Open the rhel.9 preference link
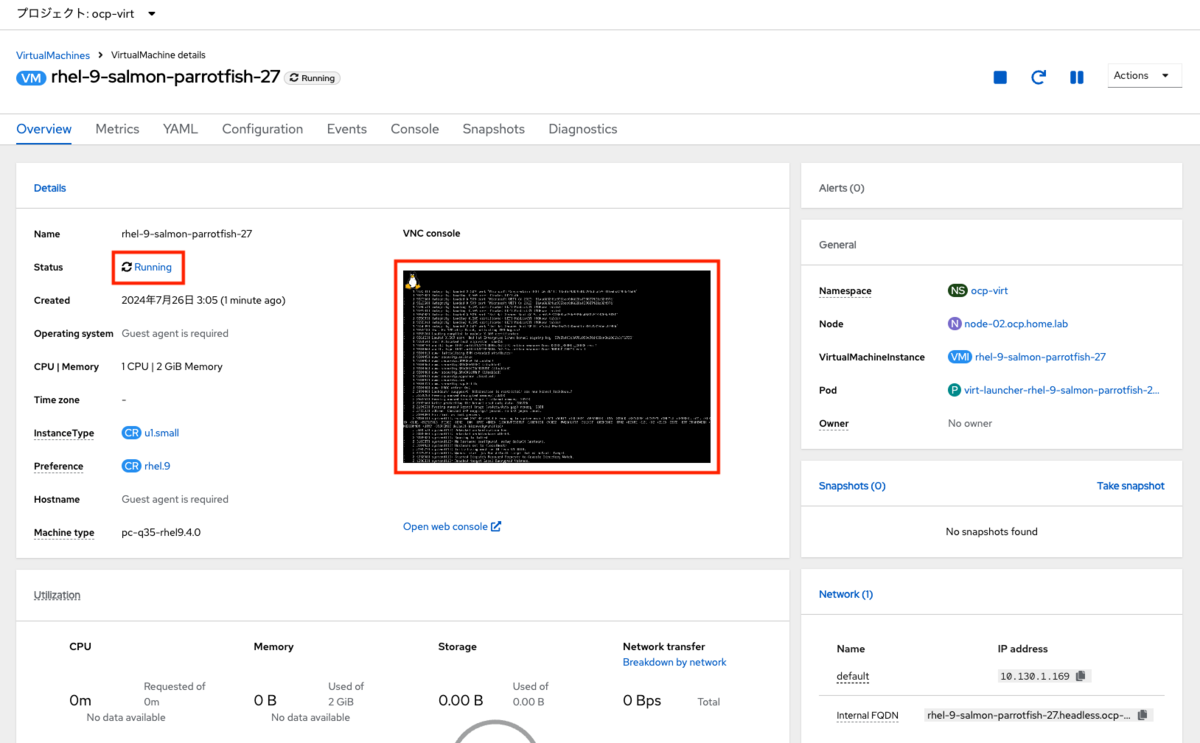Image resolution: width=1200 pixels, height=743 pixels. [x=157, y=466]
